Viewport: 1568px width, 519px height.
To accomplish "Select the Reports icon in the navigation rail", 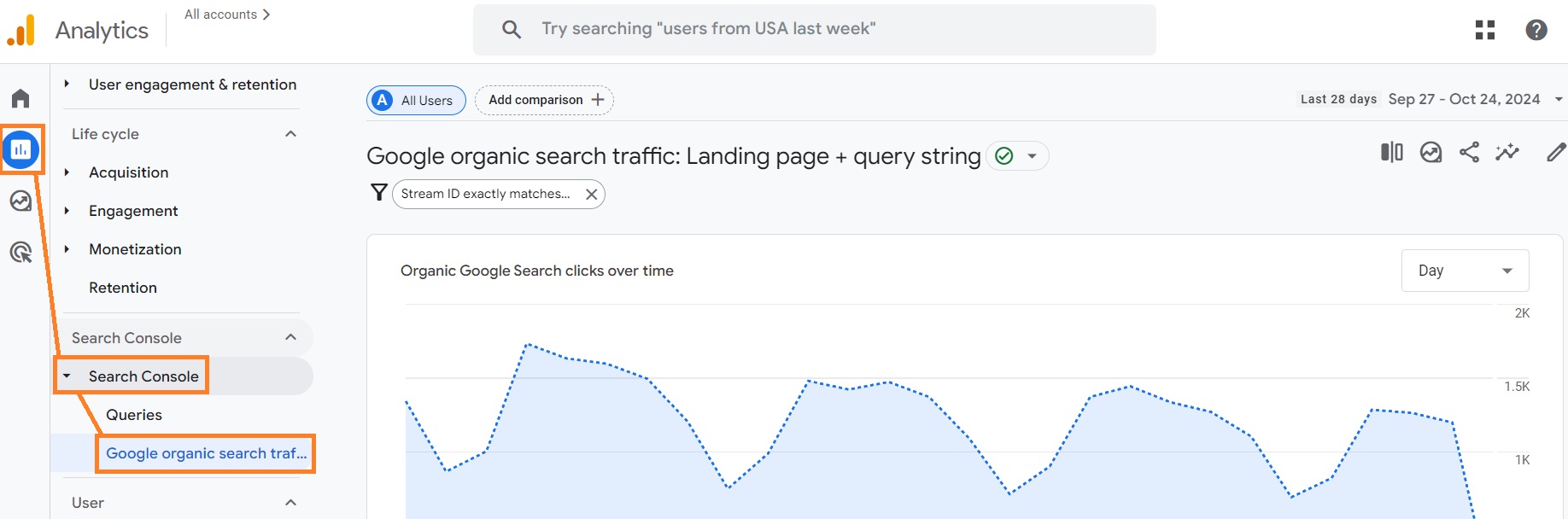I will [20, 149].
